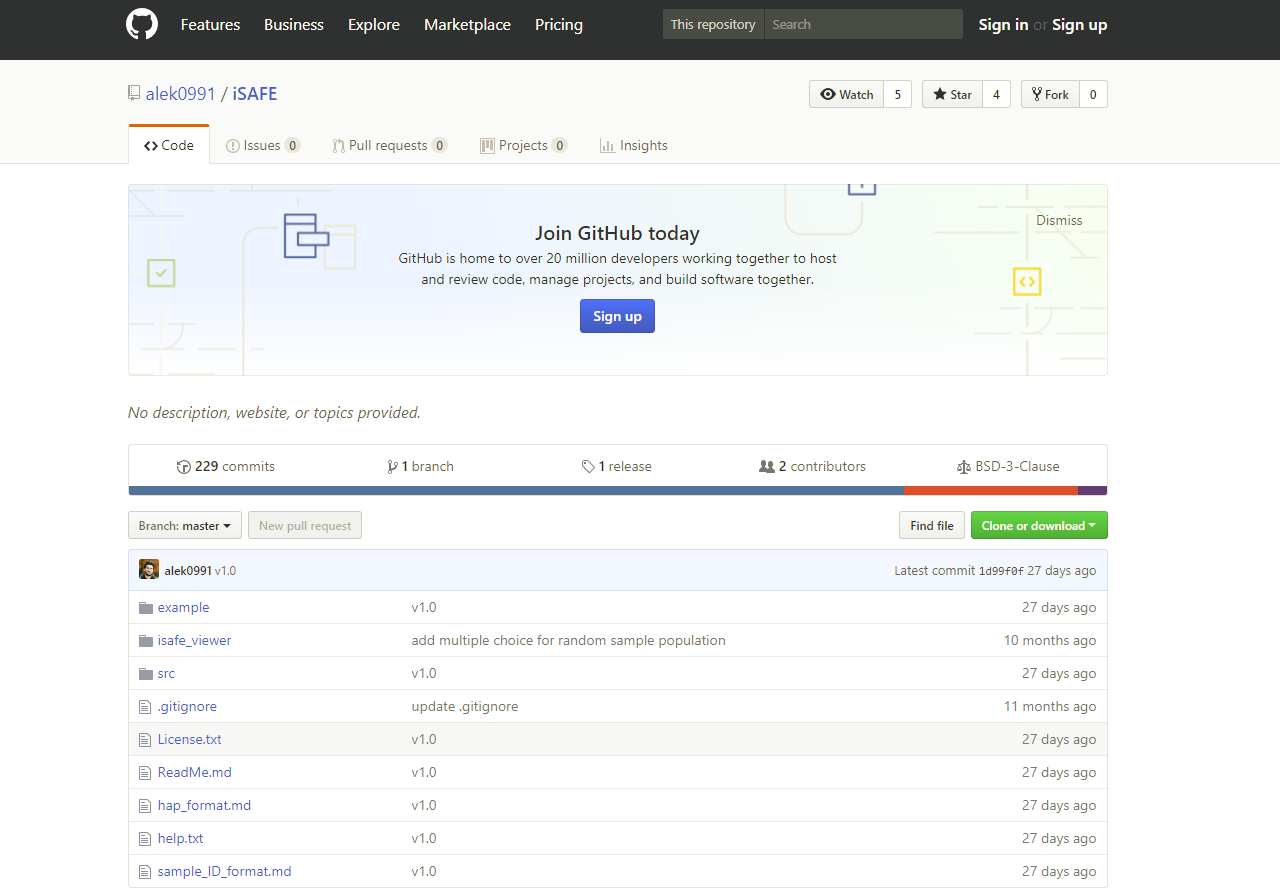Viewport: 1280px width, 888px height.
Task: Click the Watch count 5
Action: 897,94
